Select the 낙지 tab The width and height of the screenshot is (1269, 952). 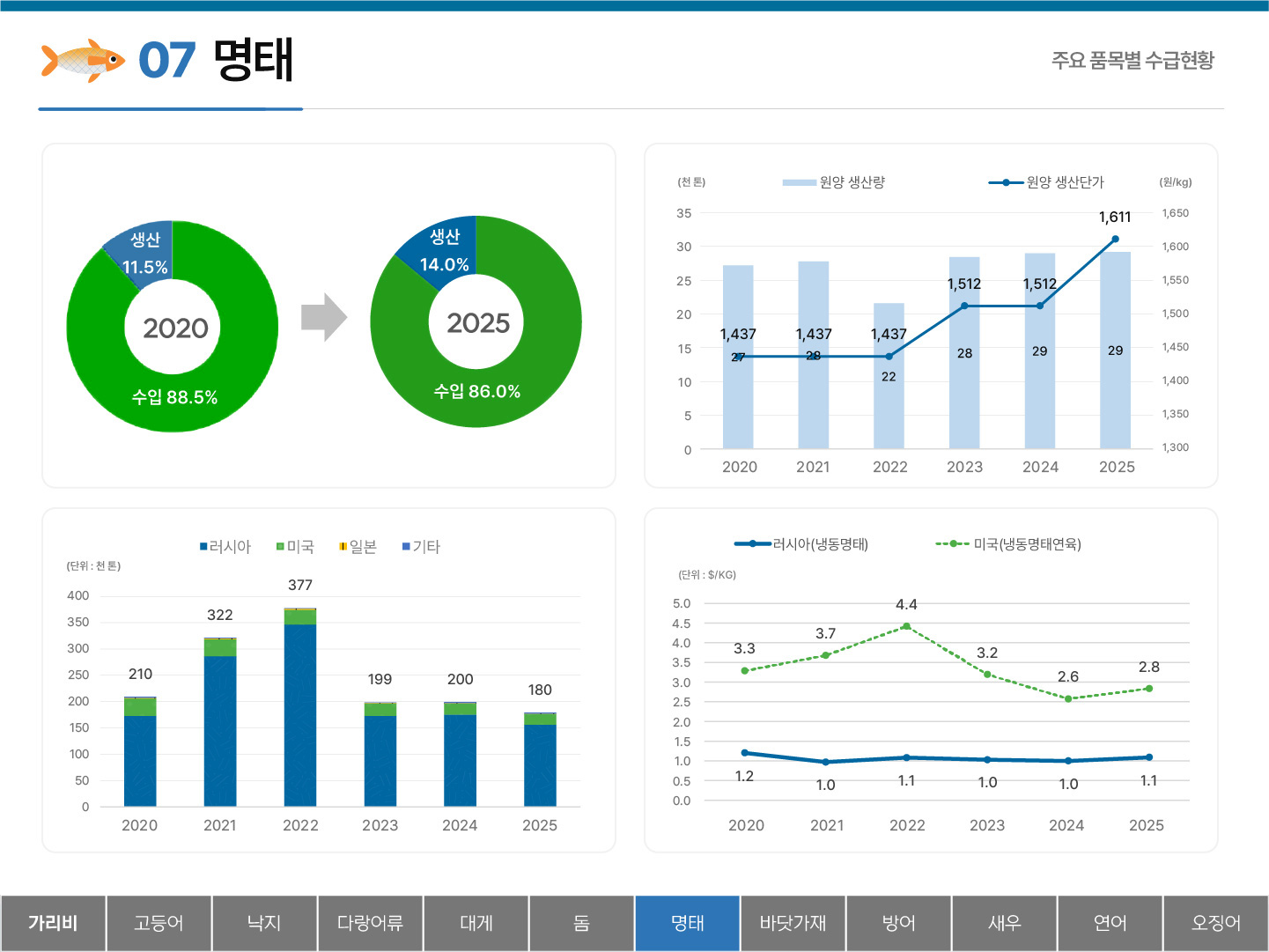click(x=264, y=923)
